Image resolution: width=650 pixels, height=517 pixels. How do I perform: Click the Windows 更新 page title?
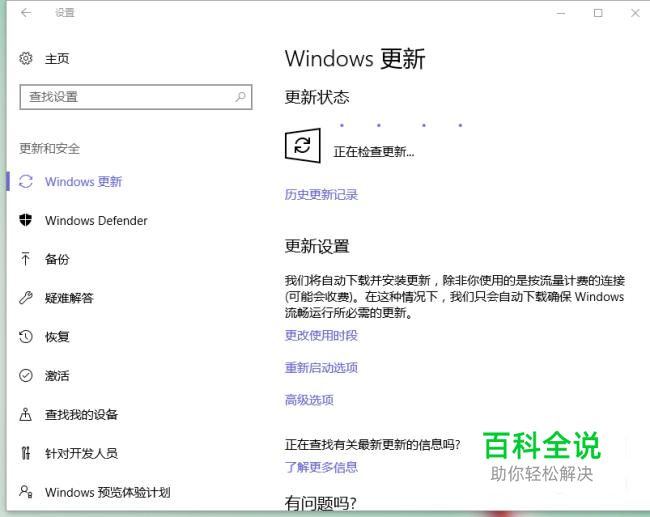pos(355,58)
